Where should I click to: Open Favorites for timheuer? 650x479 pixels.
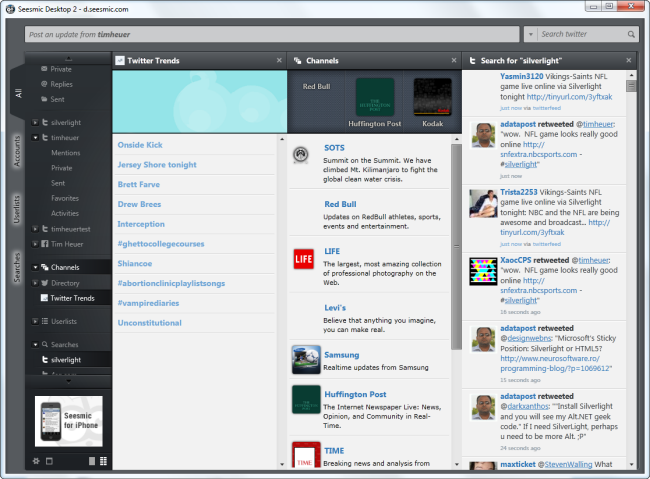point(65,198)
